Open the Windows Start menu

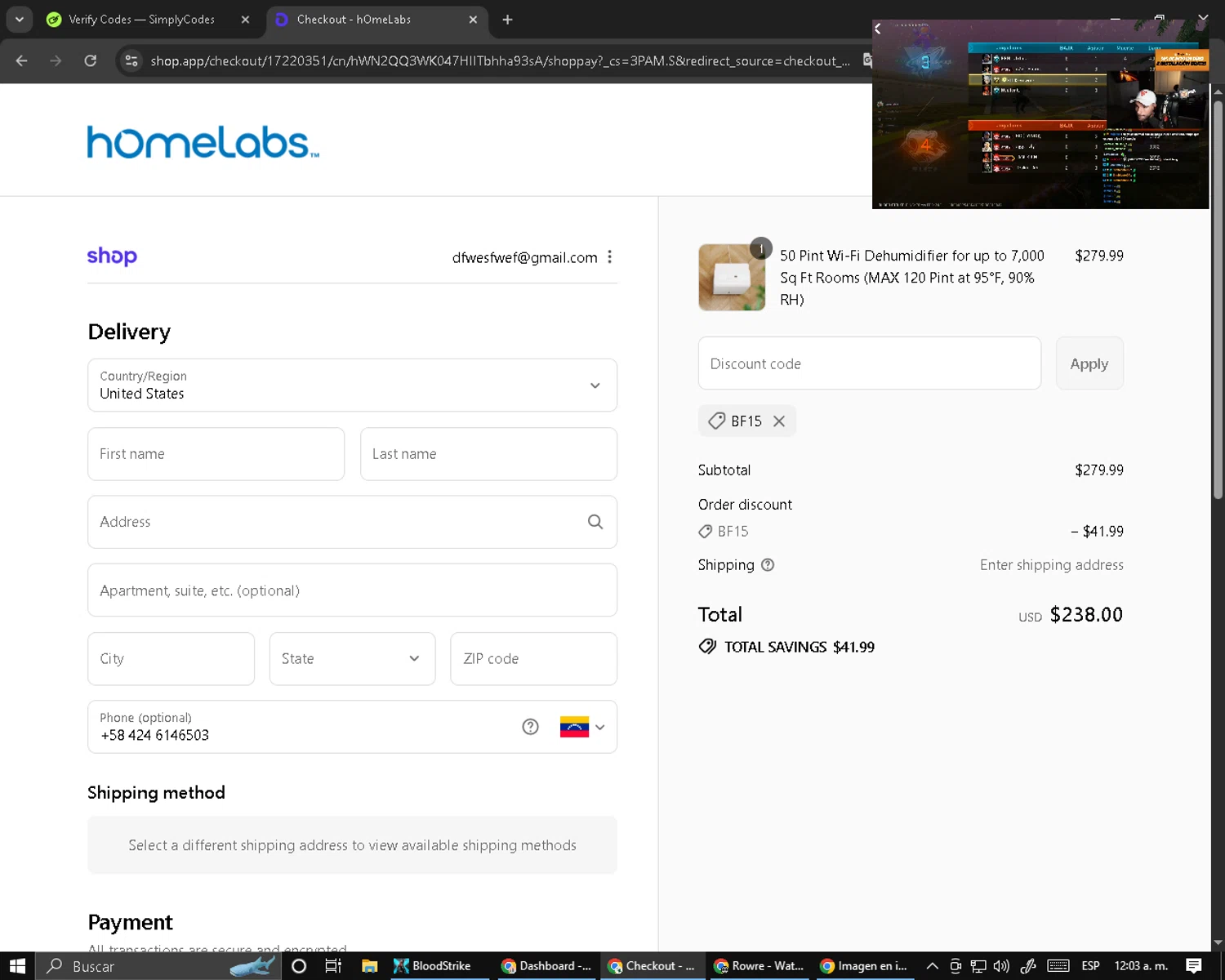[x=17, y=966]
